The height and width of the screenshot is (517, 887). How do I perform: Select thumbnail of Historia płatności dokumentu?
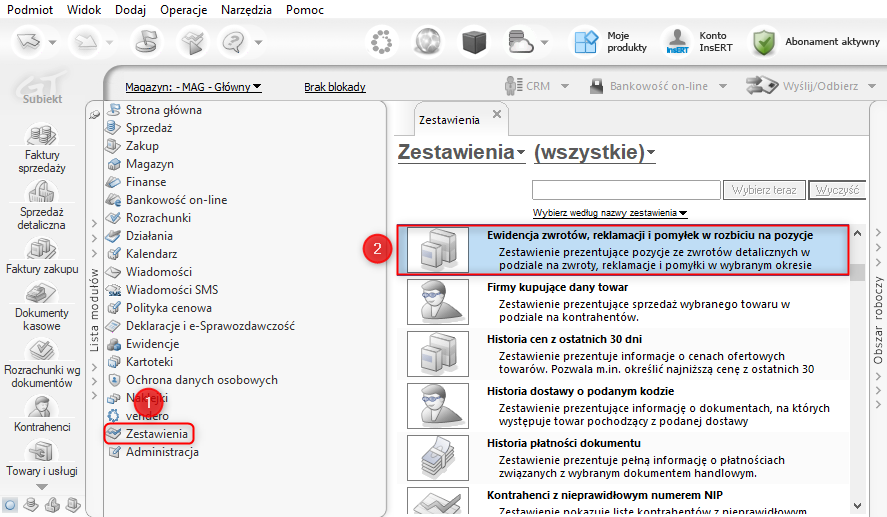click(x=438, y=458)
